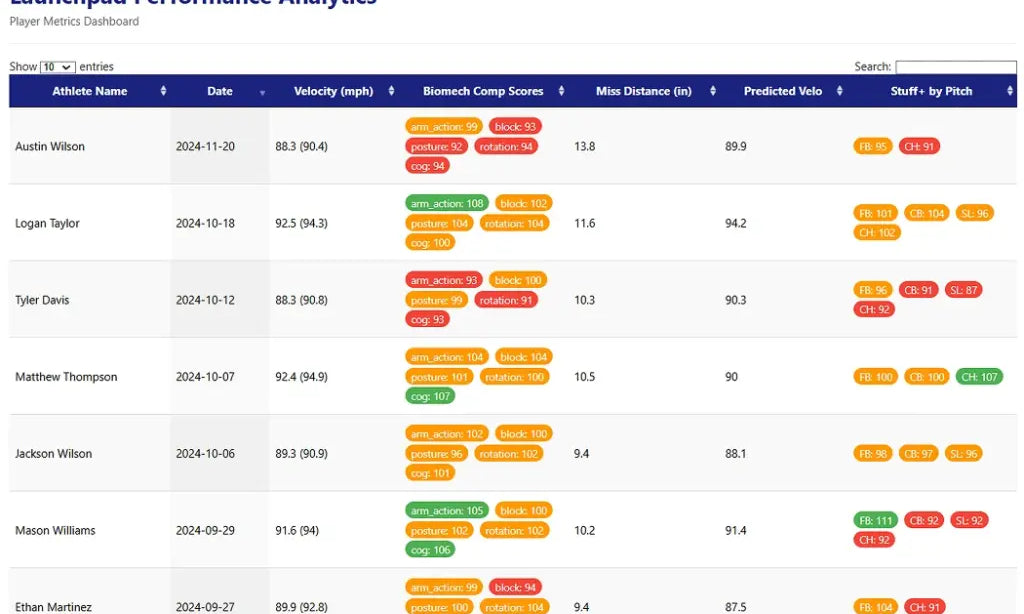1024x614 pixels.
Task: Sort Miss Distance (in) column arrows
Action: pos(713,91)
